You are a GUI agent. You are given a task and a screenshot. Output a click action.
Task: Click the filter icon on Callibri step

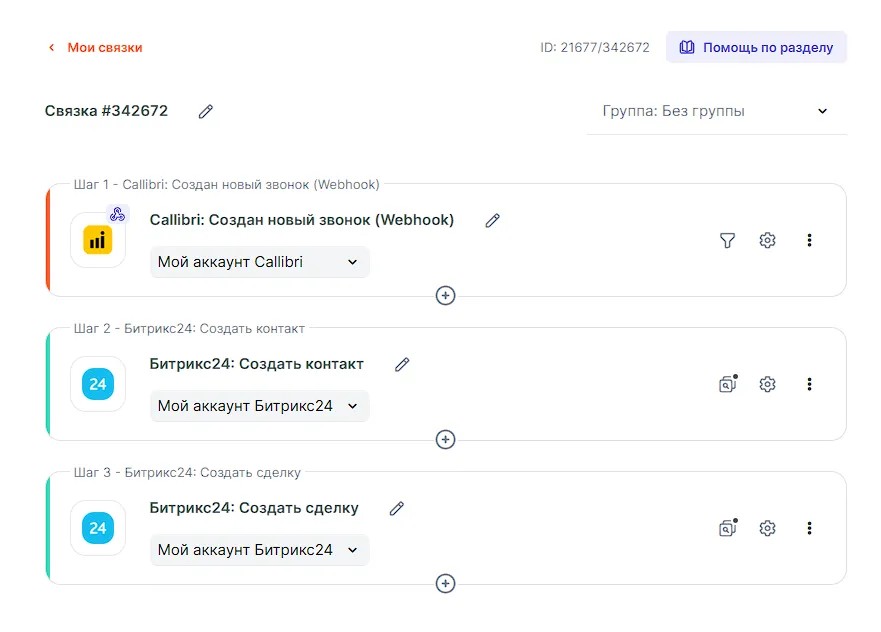727,240
